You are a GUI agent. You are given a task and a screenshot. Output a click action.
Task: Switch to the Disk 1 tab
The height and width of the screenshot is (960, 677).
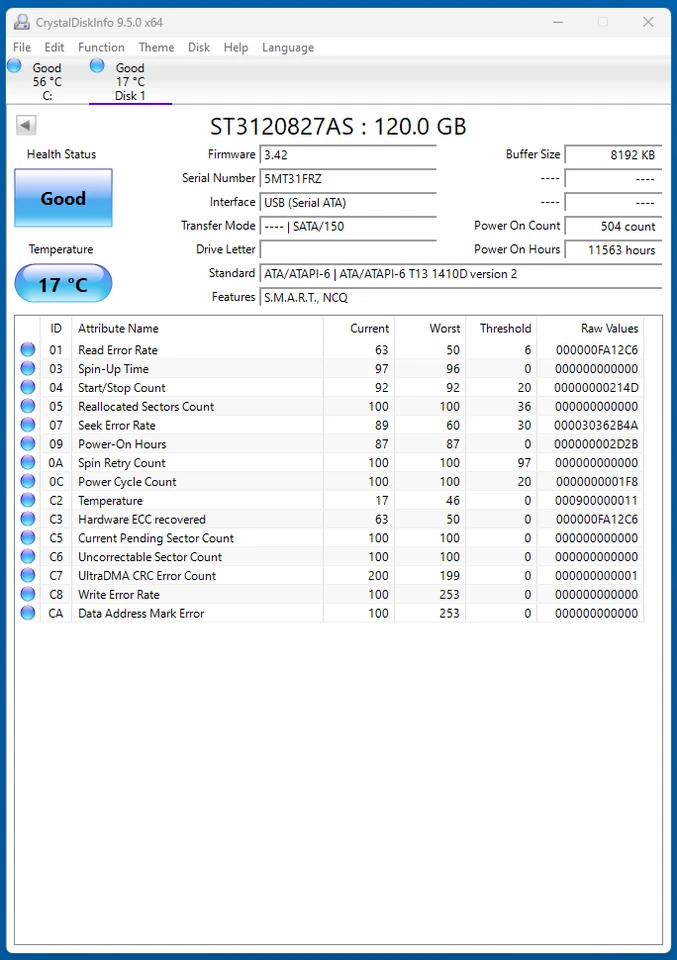[x=130, y=81]
